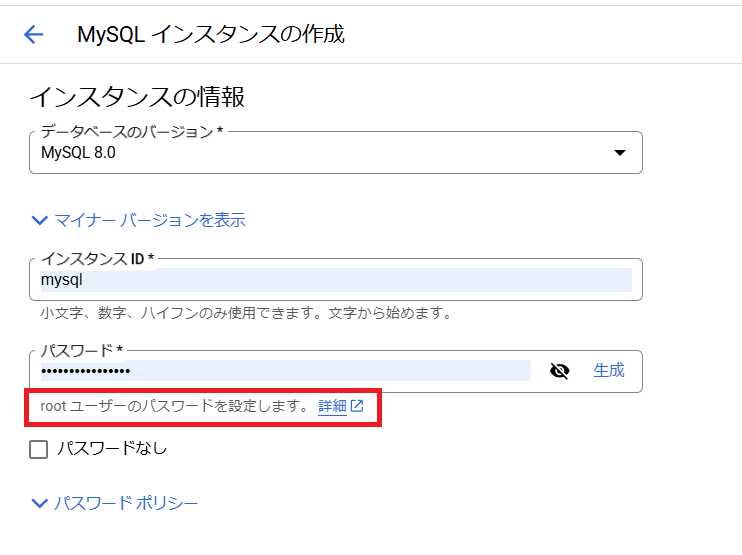Expand the minor version section
The image size is (742, 555).
click(138, 220)
